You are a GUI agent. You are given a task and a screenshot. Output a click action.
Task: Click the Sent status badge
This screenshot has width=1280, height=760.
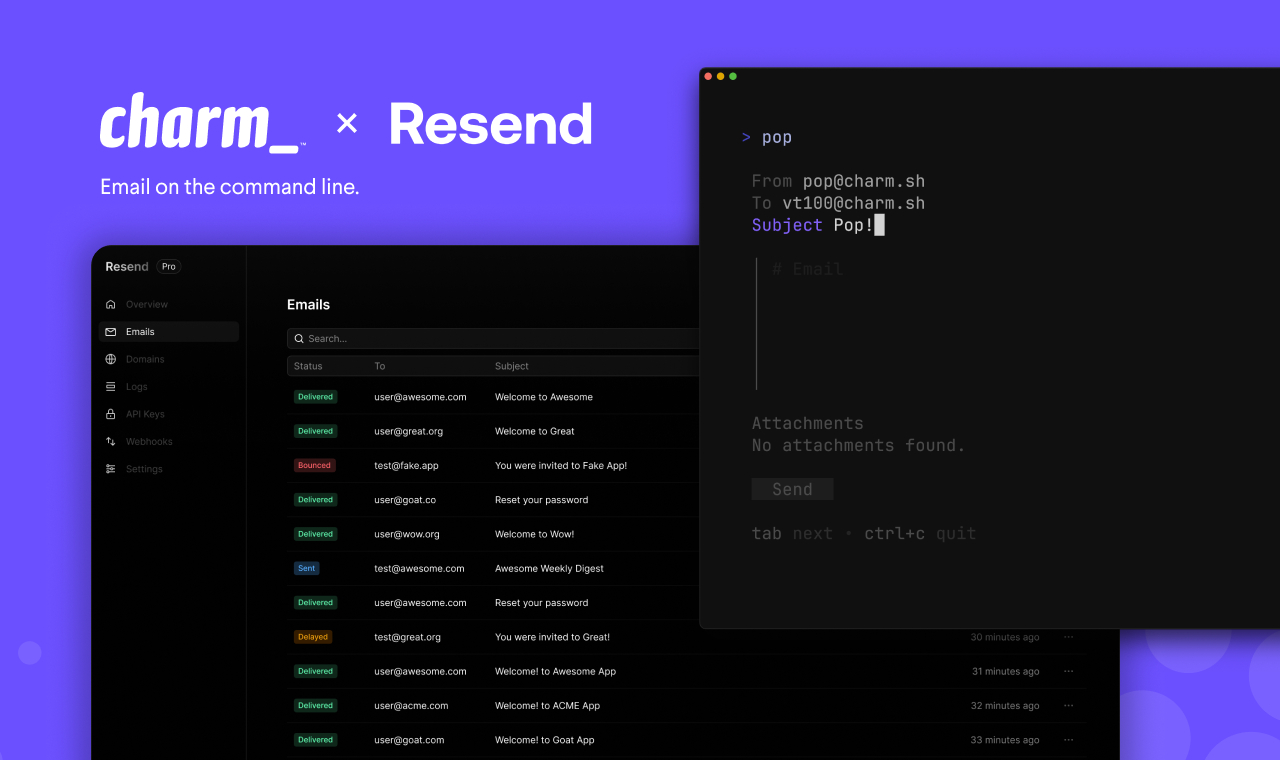click(306, 568)
